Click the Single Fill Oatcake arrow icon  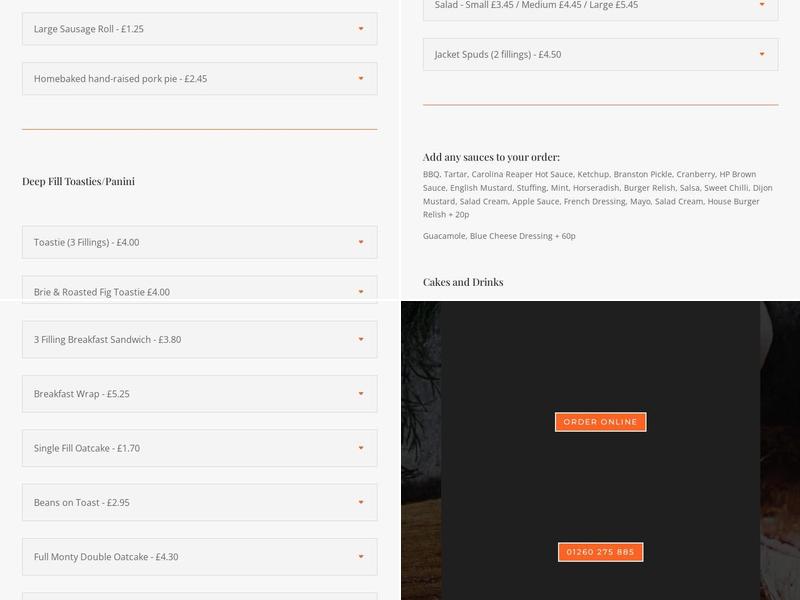coord(361,448)
